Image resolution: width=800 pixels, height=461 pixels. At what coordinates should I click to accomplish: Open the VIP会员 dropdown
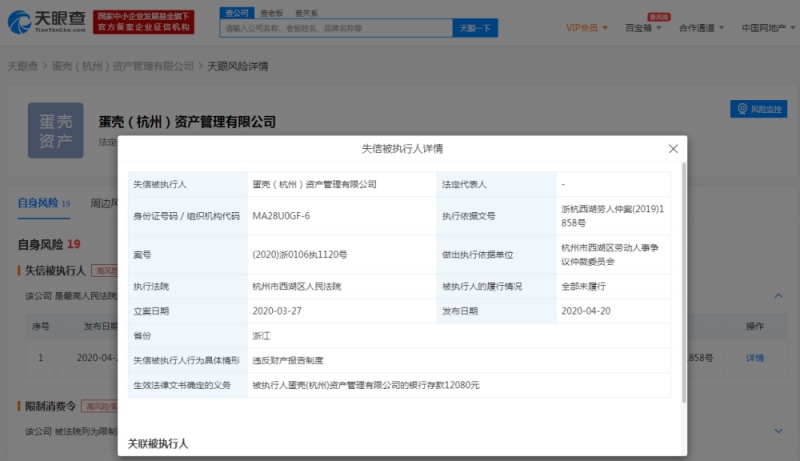(587, 28)
